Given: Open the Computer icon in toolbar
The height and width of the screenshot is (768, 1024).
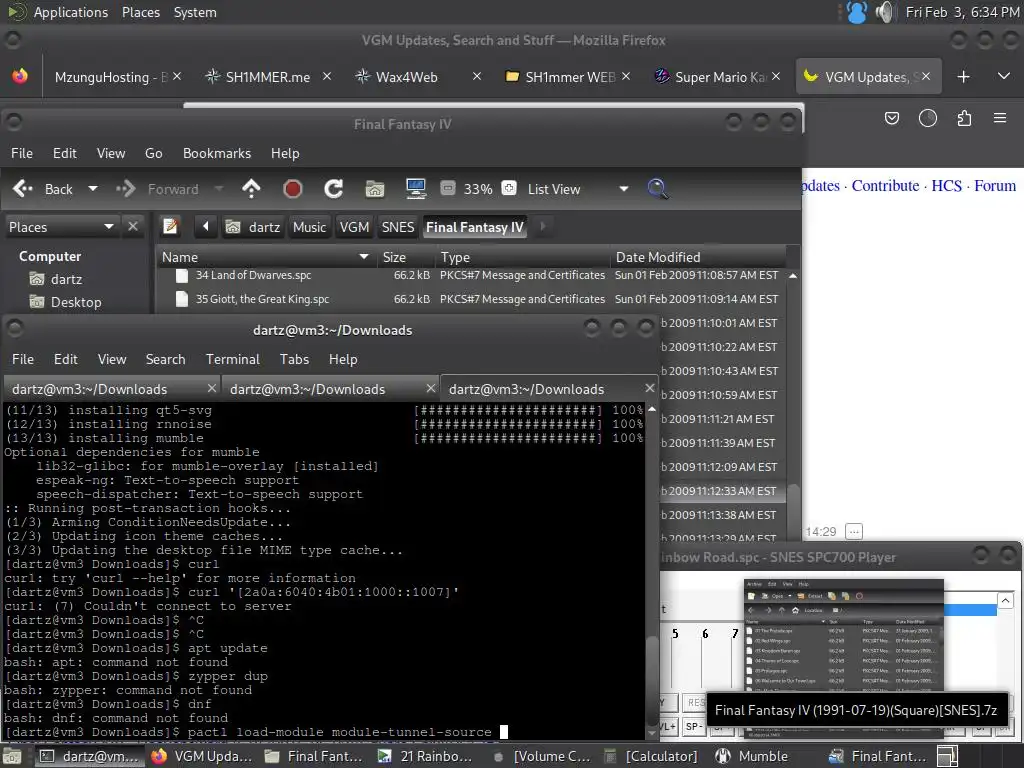Looking at the screenshot, I should pyautogui.click(x=415, y=189).
